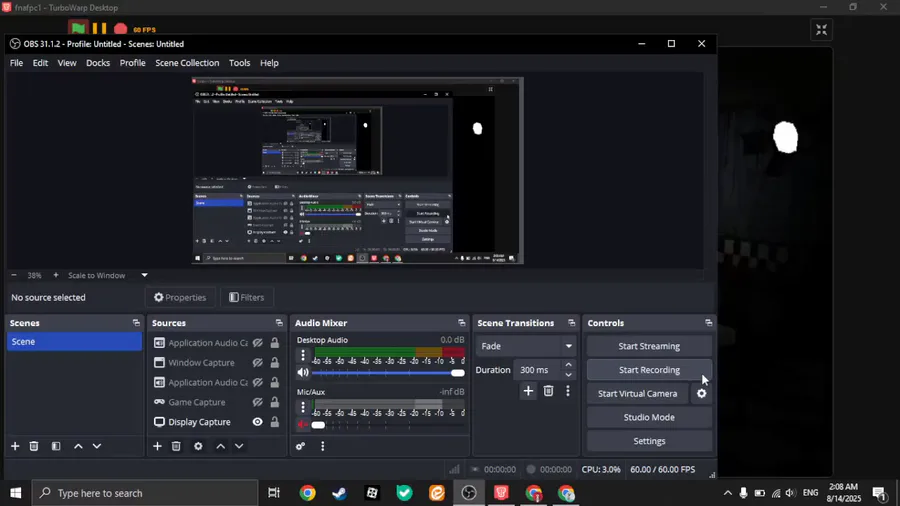Zoom in the preview with plus icon

coord(56,275)
